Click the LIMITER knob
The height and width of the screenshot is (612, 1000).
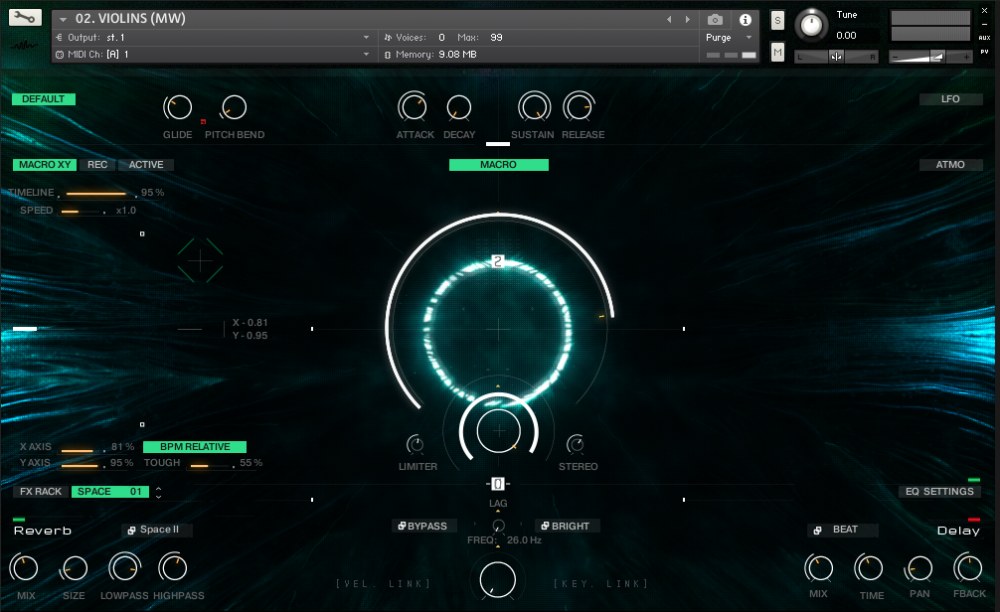tap(415, 443)
